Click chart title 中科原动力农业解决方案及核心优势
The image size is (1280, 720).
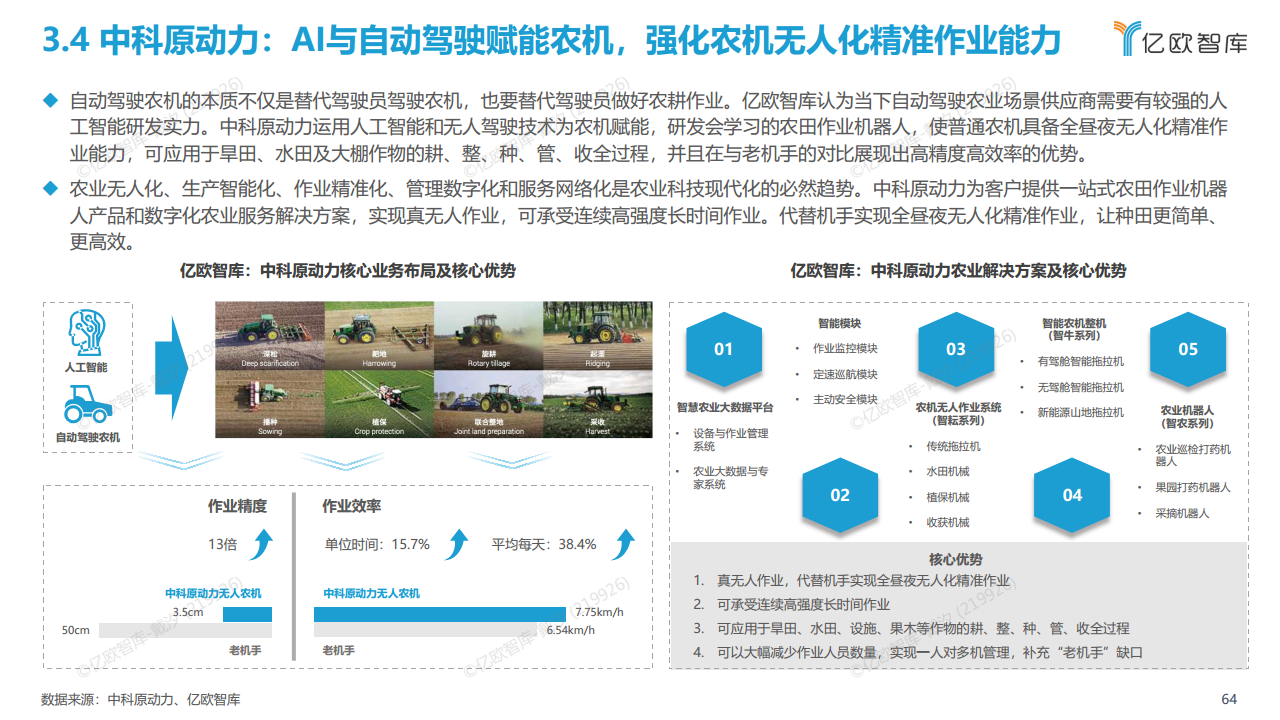click(x=958, y=270)
